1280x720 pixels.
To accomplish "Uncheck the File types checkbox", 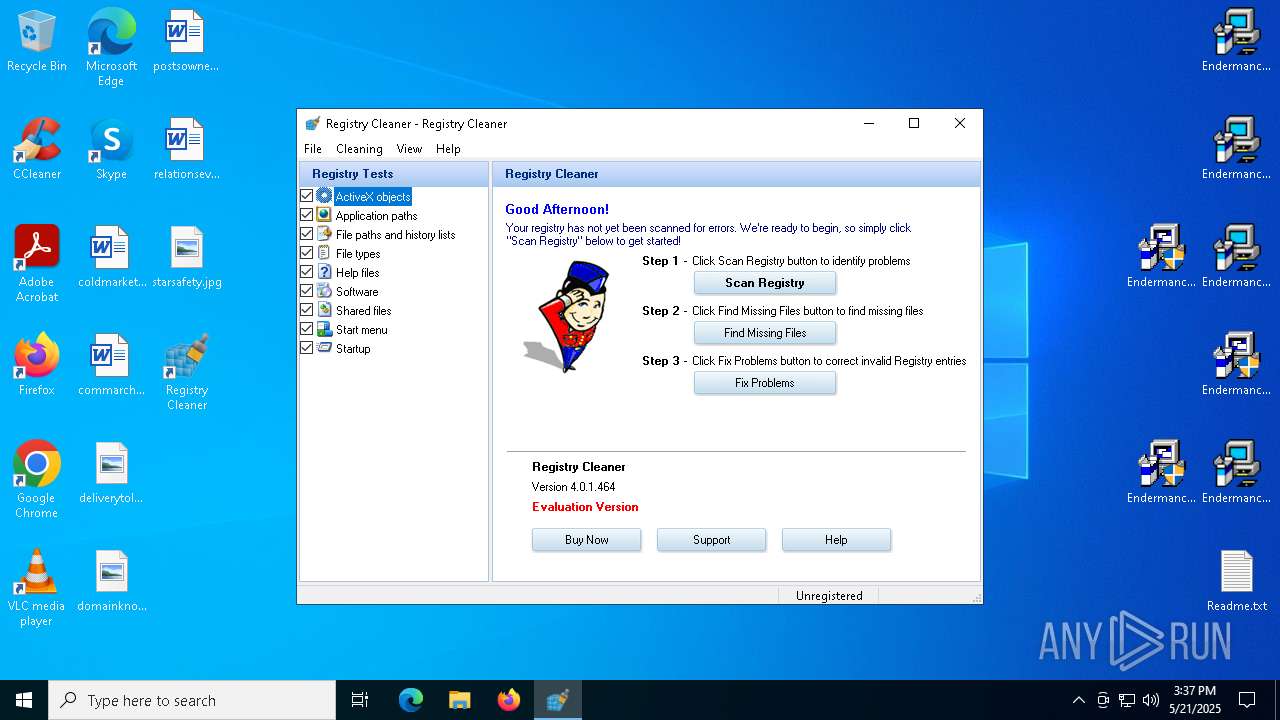I will coord(307,253).
